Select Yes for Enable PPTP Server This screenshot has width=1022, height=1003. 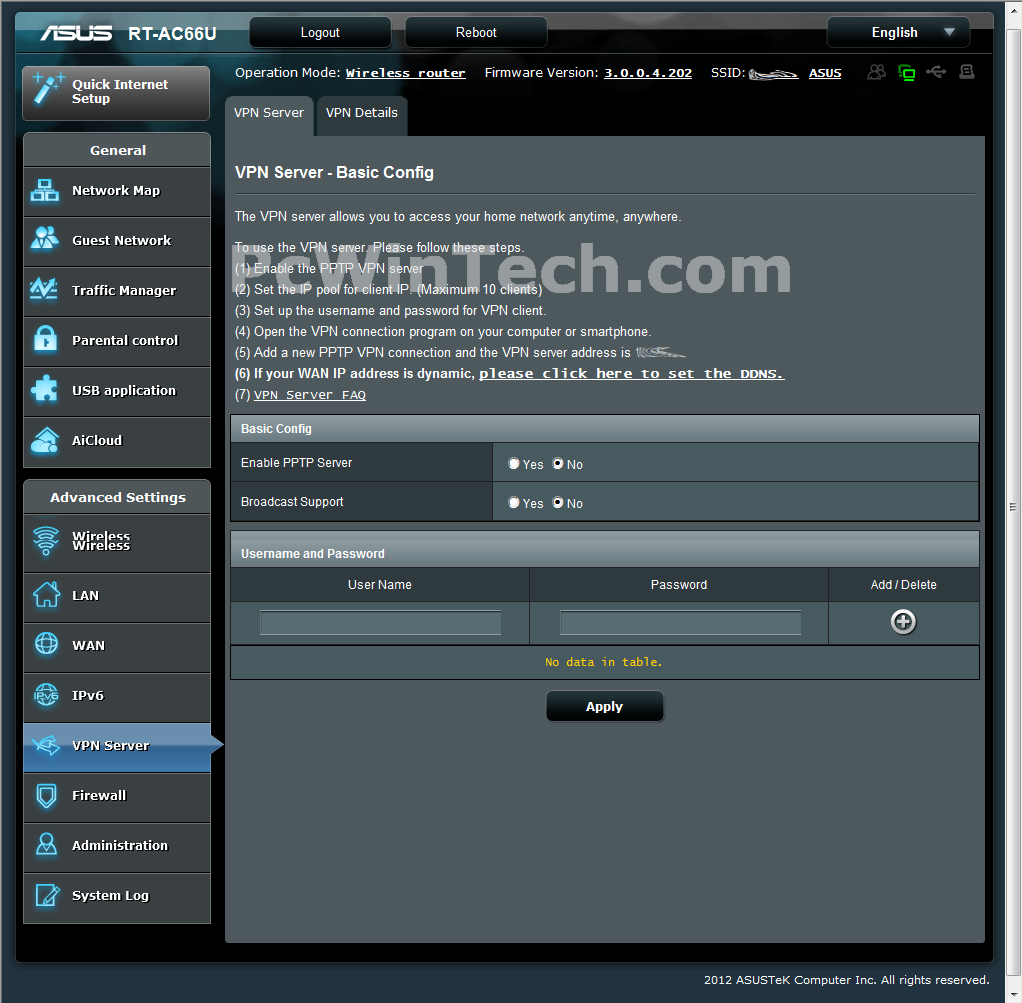(514, 463)
